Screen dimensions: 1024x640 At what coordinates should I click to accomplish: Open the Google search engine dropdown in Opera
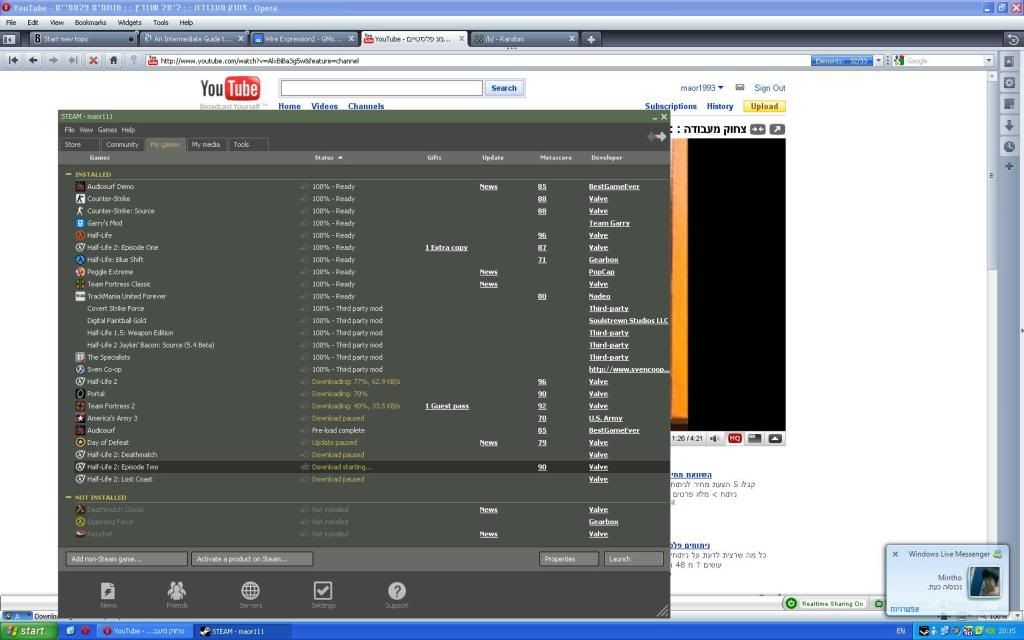[988, 60]
